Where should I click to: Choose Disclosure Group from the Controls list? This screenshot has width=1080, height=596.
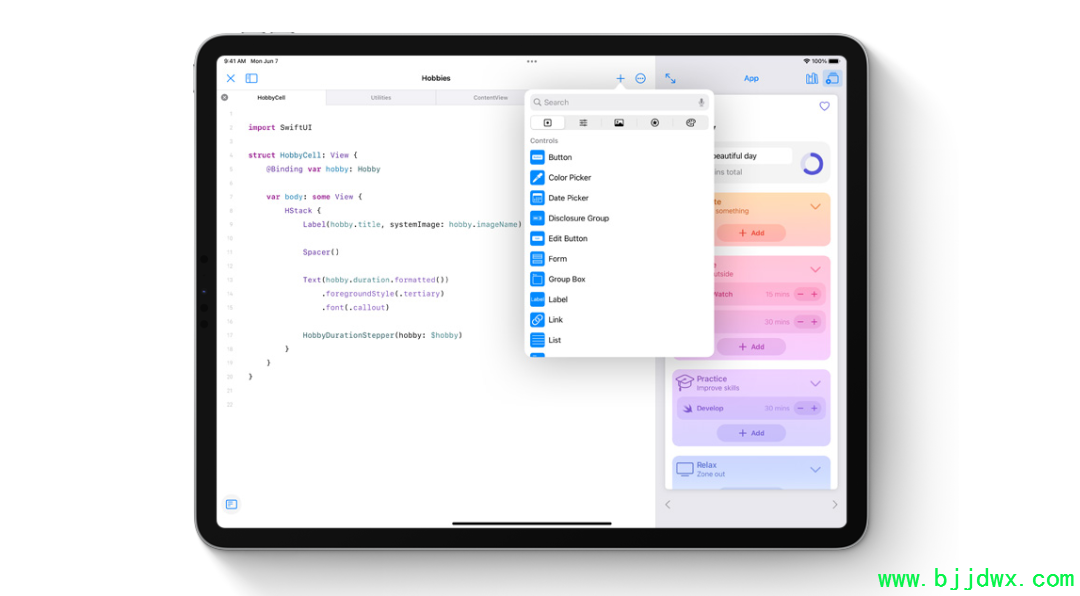619,218
